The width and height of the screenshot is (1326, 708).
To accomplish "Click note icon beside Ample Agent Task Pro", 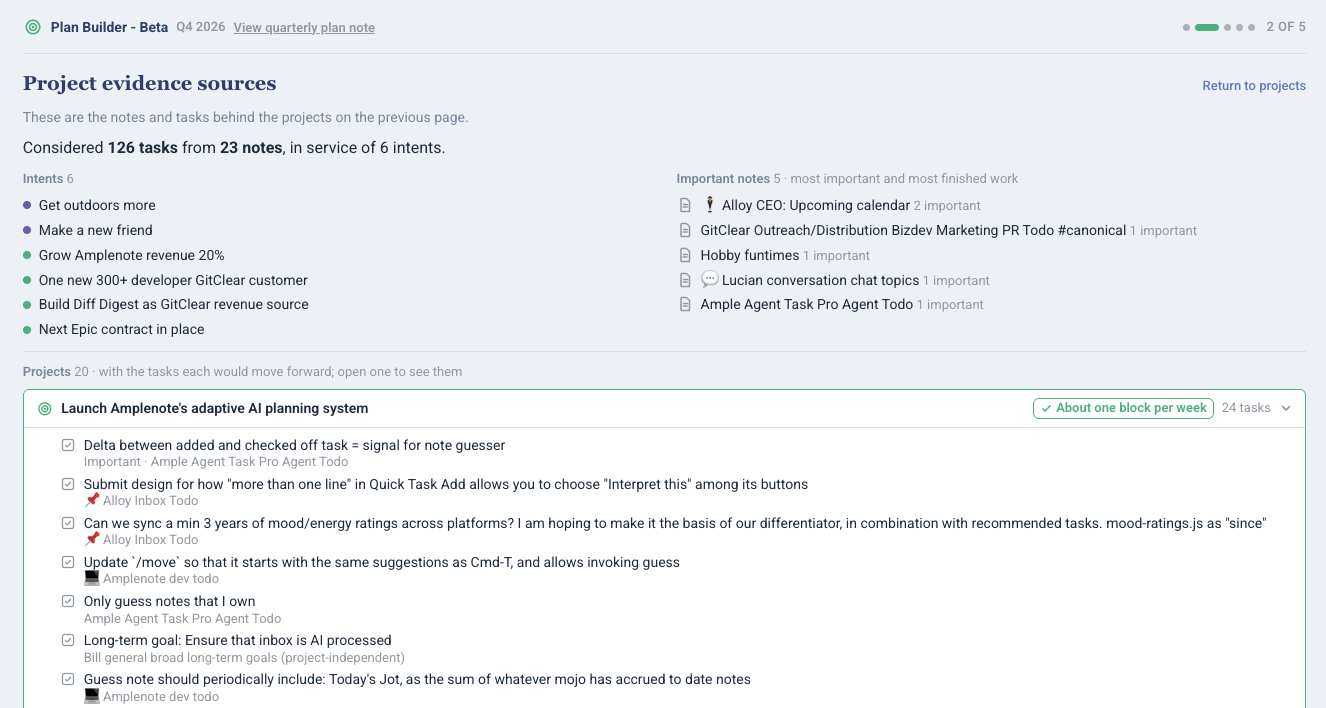I will (685, 304).
